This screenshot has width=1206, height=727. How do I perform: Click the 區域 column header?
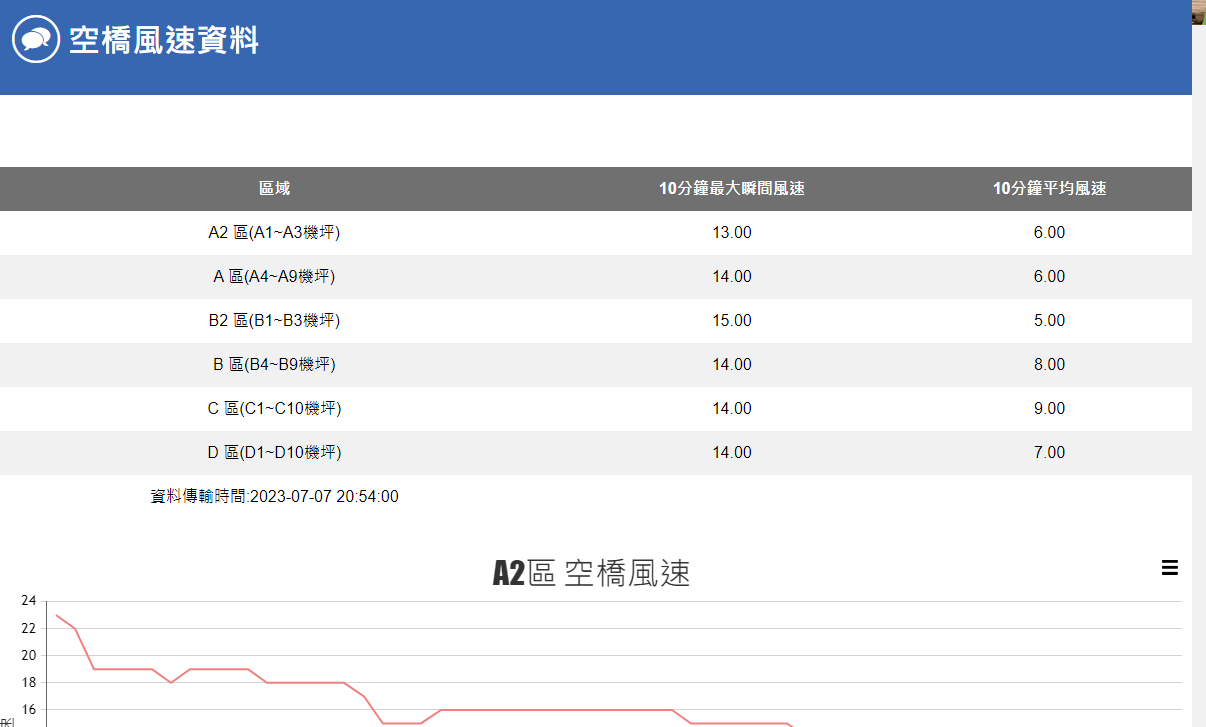click(x=274, y=188)
